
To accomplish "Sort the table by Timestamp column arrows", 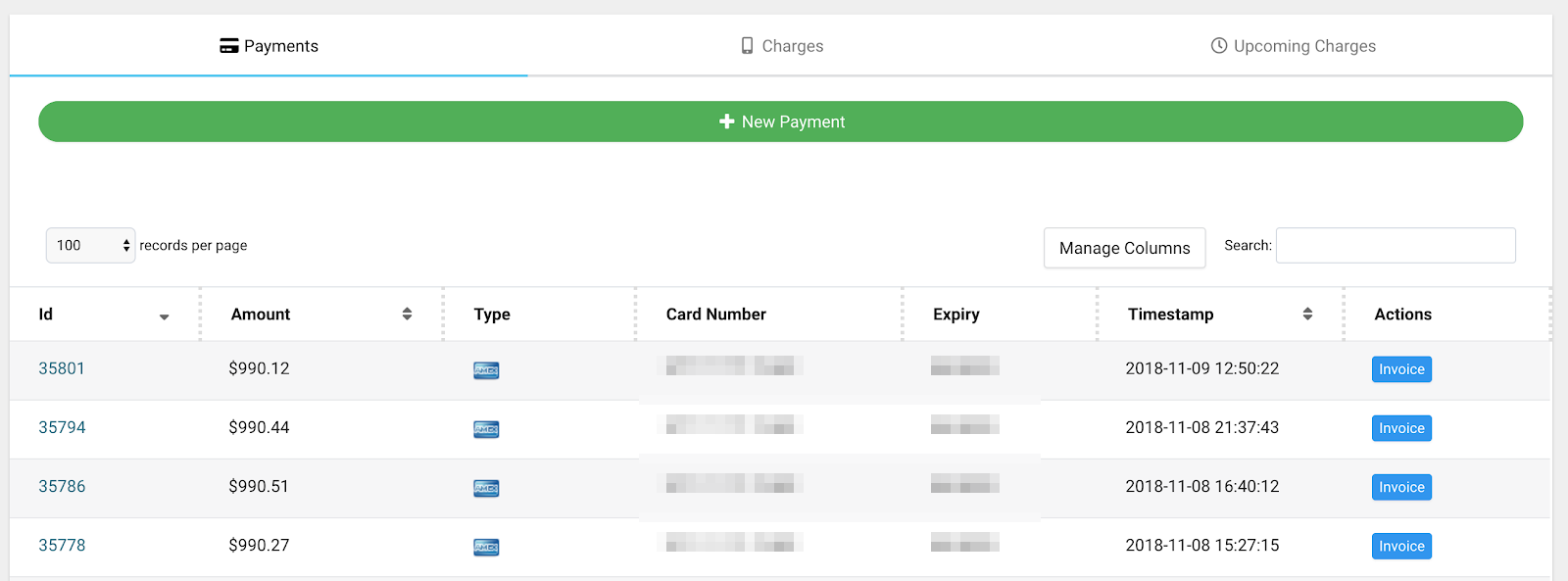I will pyautogui.click(x=1307, y=315).
